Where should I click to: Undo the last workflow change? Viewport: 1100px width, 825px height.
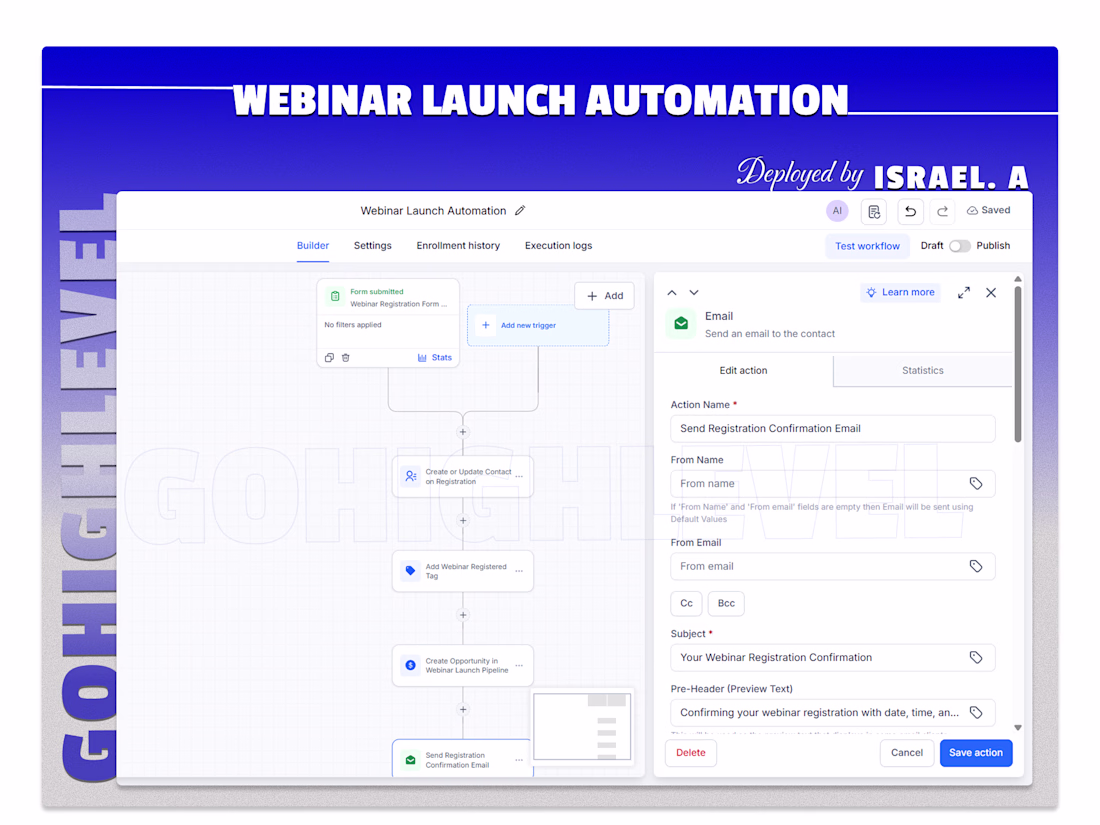(x=910, y=211)
